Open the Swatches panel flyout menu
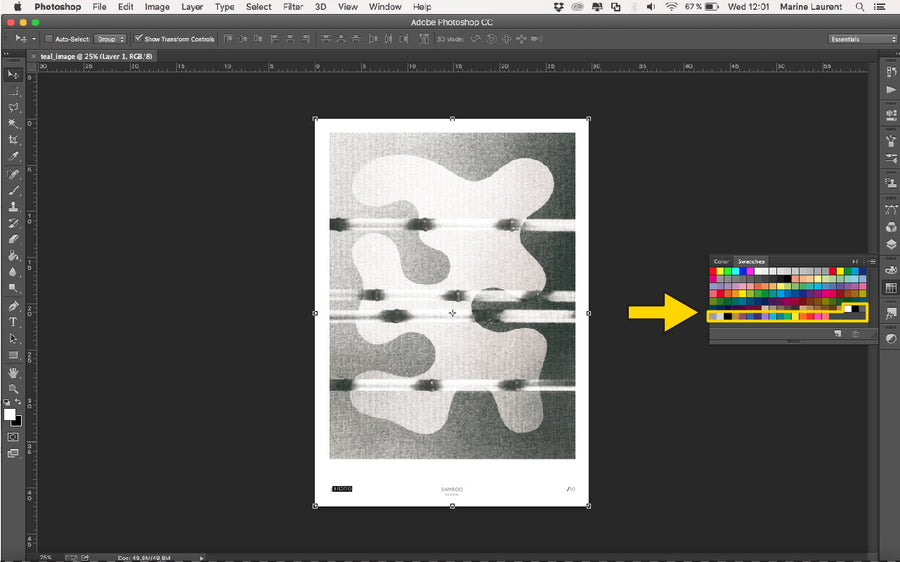The width and height of the screenshot is (900, 562). coord(871,261)
